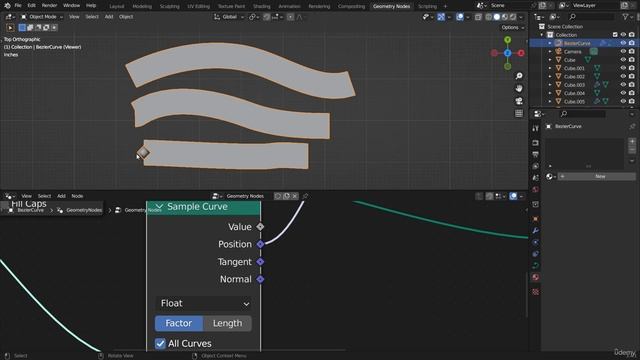The image size is (640, 360).
Task: Open the Global transform orientation dropdown
Action: click(229, 17)
